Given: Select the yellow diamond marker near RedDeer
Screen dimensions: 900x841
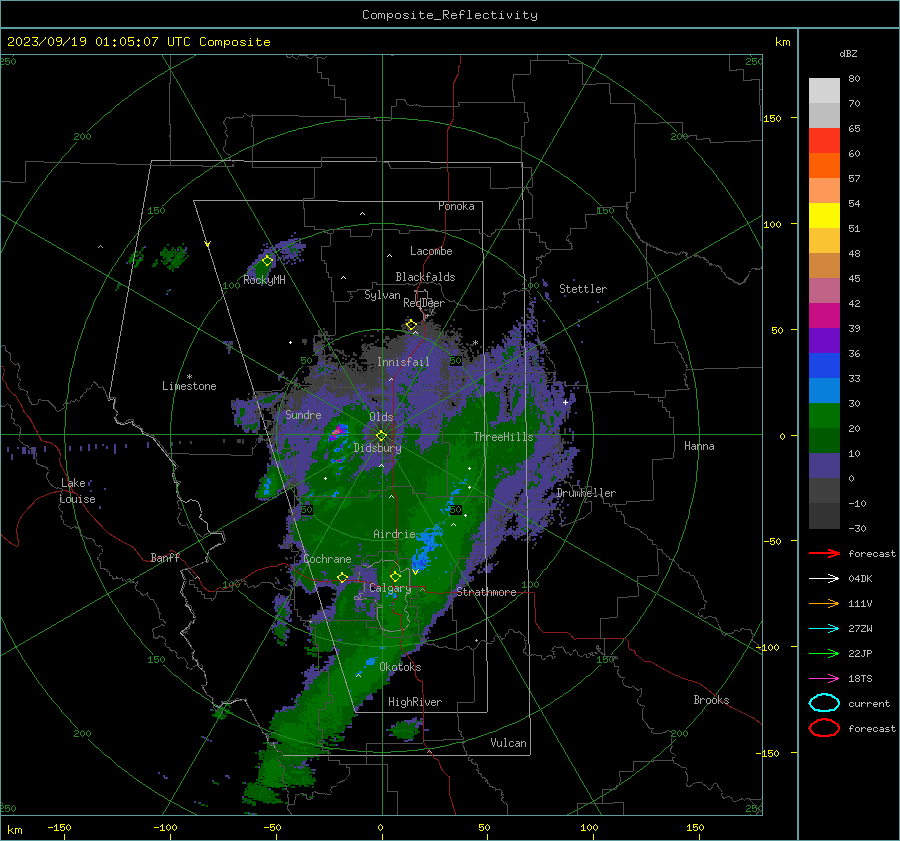Looking at the screenshot, I should click(x=411, y=325).
